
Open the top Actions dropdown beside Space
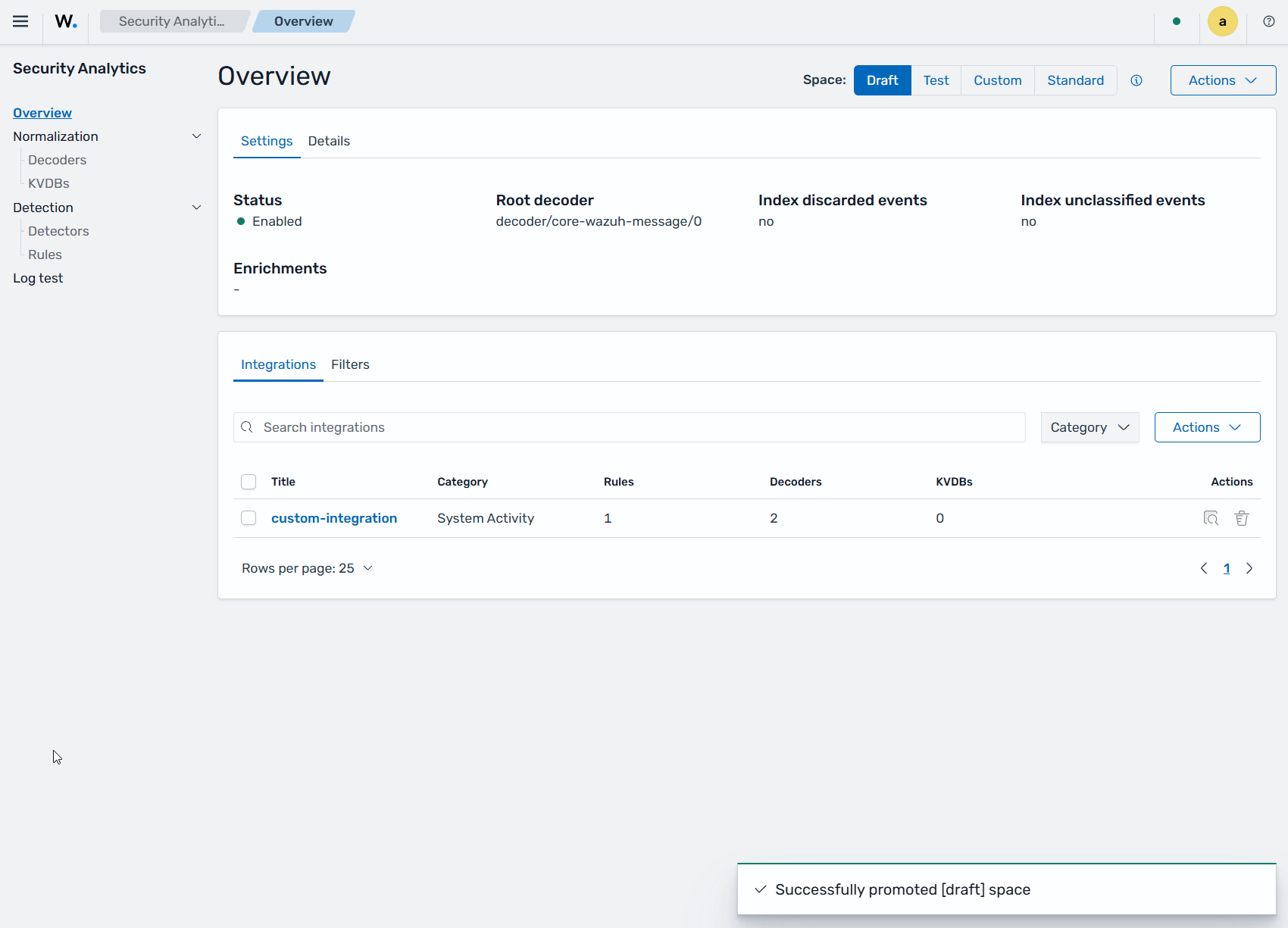[1223, 80]
